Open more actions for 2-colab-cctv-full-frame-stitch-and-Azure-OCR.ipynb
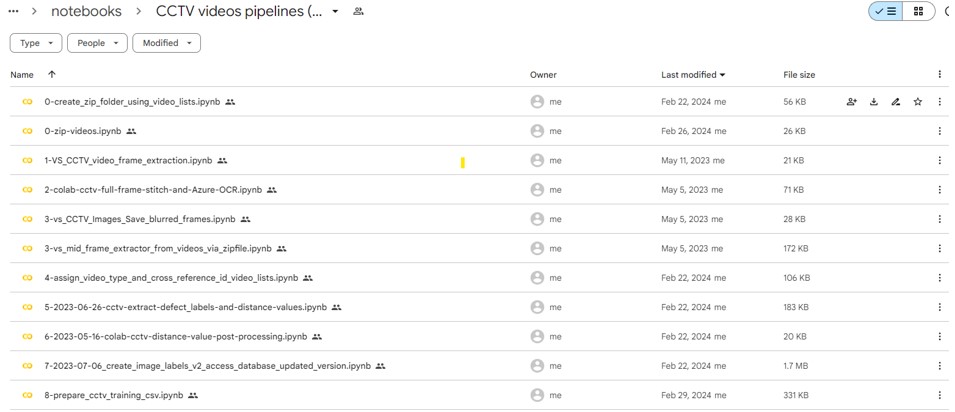The width and height of the screenshot is (955, 412). coord(940,190)
